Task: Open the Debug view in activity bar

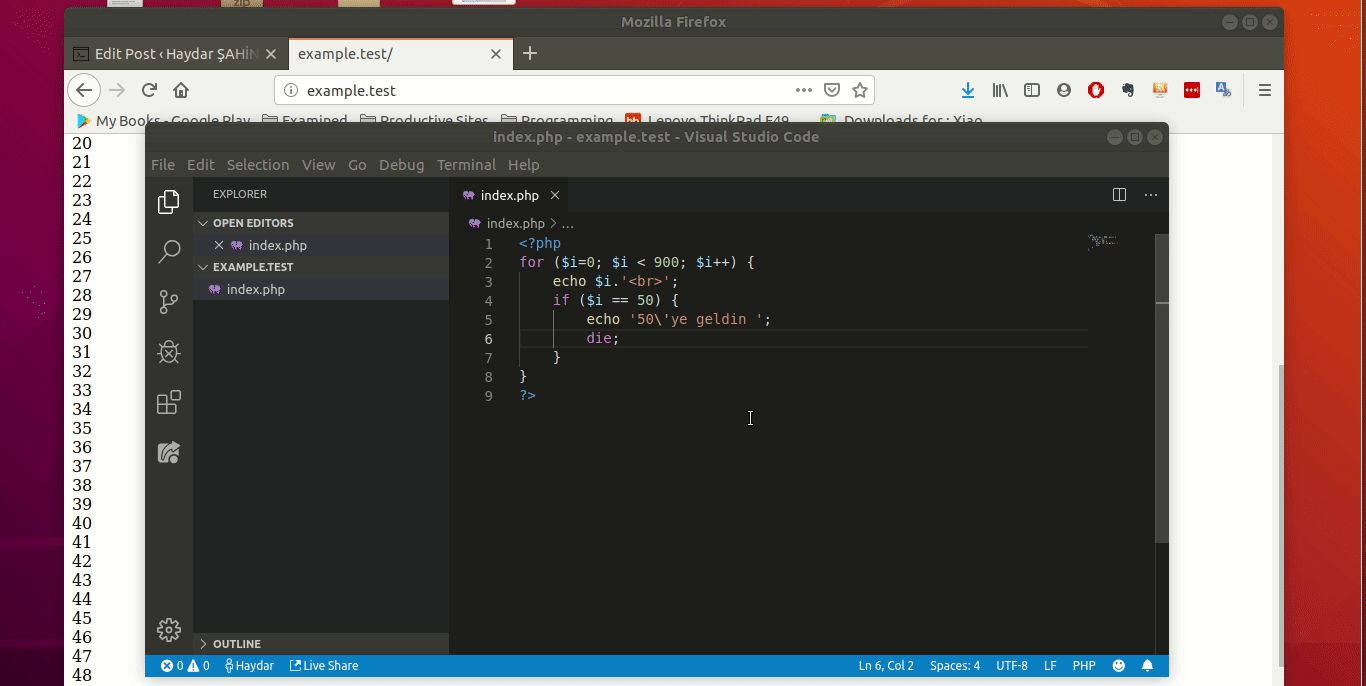Action: pyautogui.click(x=169, y=351)
